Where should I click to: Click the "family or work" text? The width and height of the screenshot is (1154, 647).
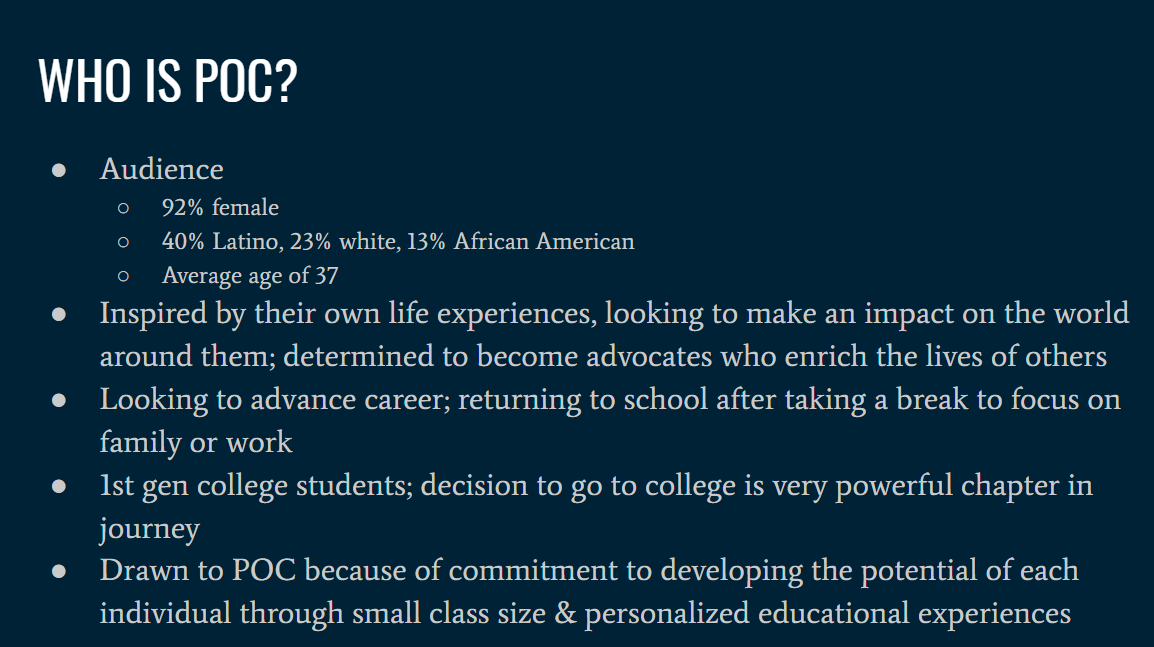[x=196, y=442]
